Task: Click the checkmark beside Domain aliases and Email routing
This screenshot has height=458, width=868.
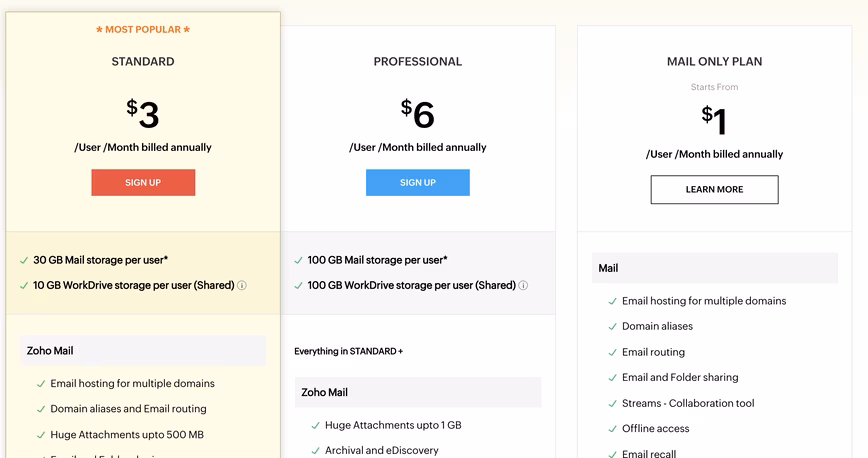Action: pos(41,409)
